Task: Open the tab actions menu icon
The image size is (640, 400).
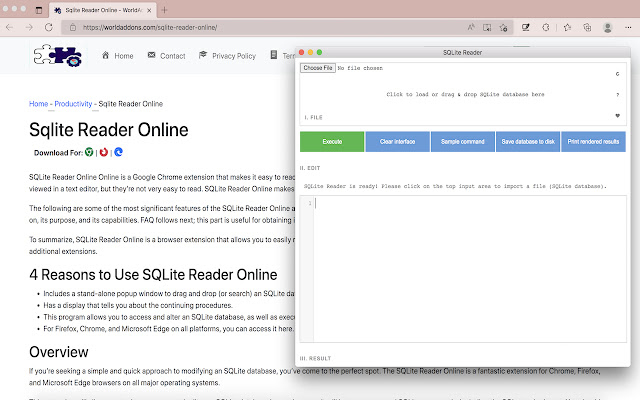Action: tap(39, 10)
